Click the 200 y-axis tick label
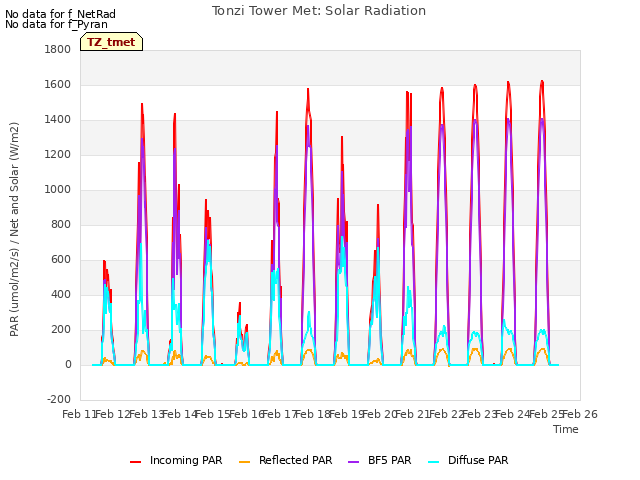This screenshot has width=640, height=480. point(61,330)
